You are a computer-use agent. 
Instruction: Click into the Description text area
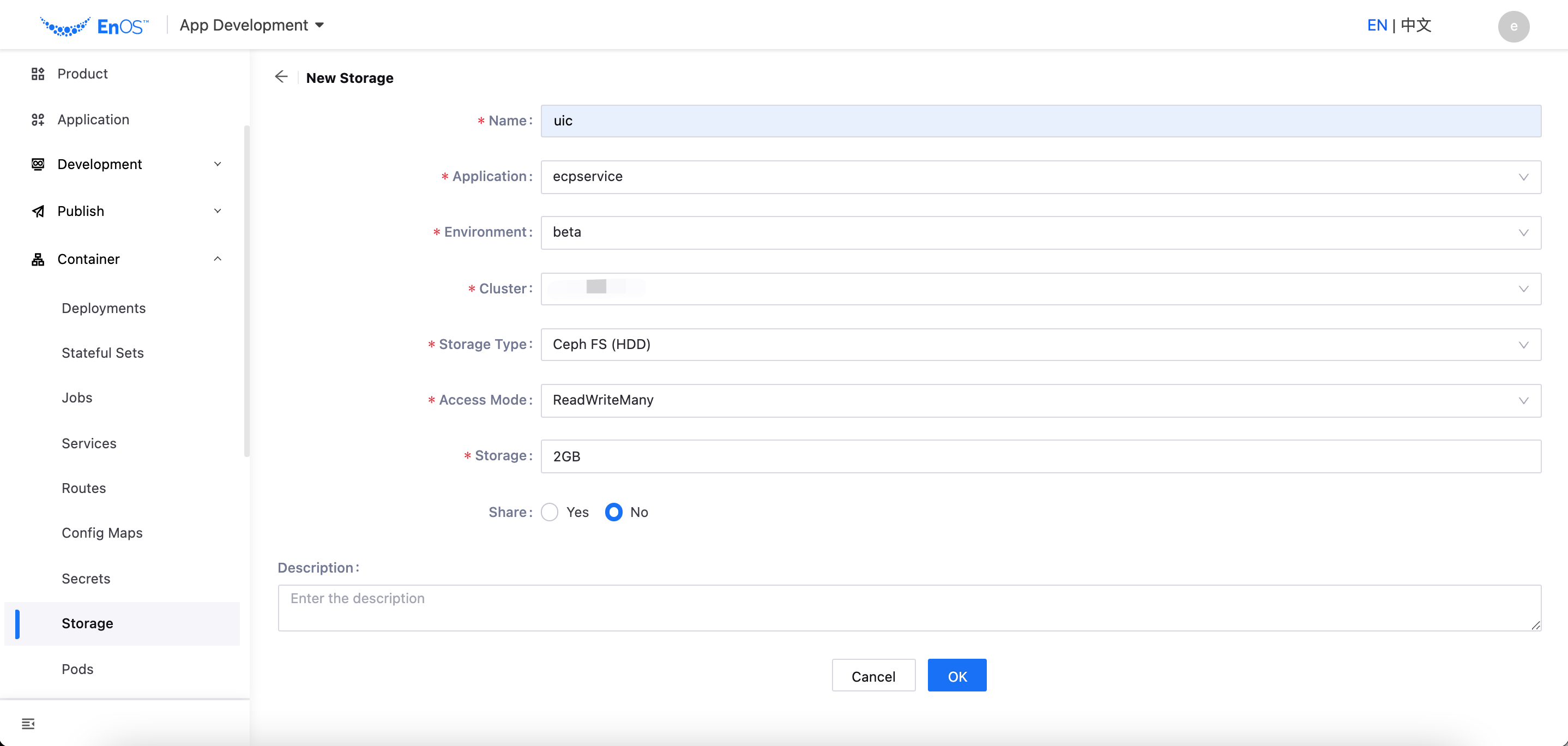pyautogui.click(x=909, y=608)
